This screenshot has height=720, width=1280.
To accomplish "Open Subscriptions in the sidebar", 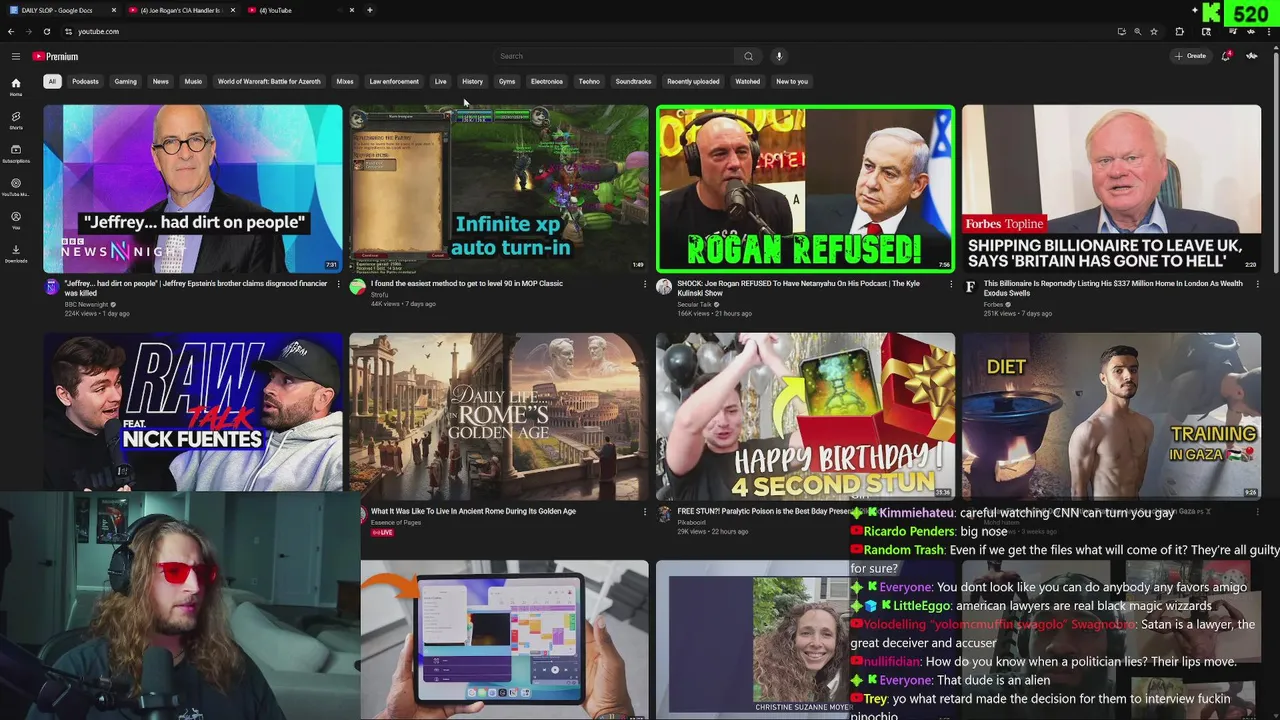I will click(16, 153).
